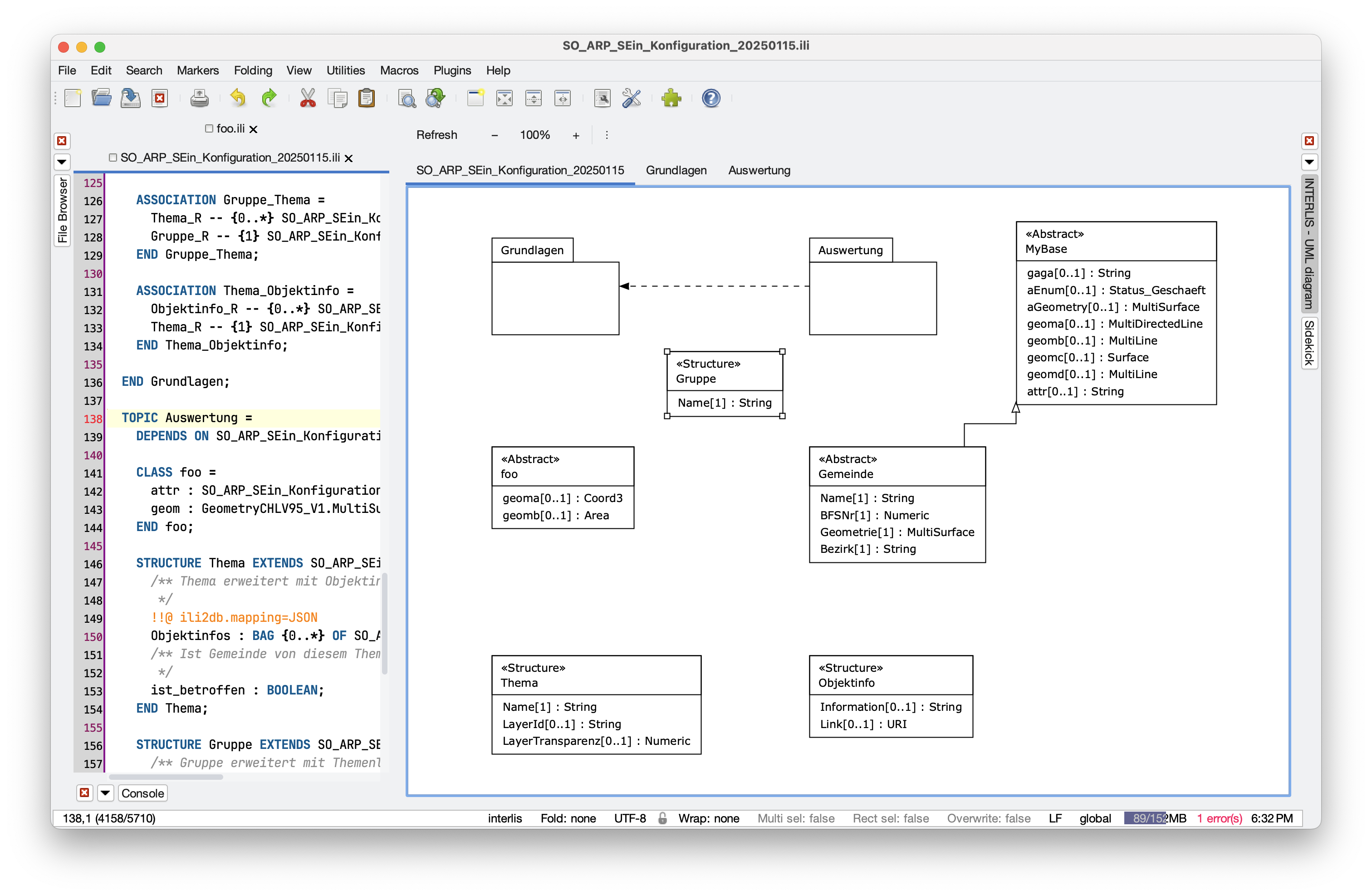Open the Plugins menu
The image size is (1372, 896).
click(452, 70)
